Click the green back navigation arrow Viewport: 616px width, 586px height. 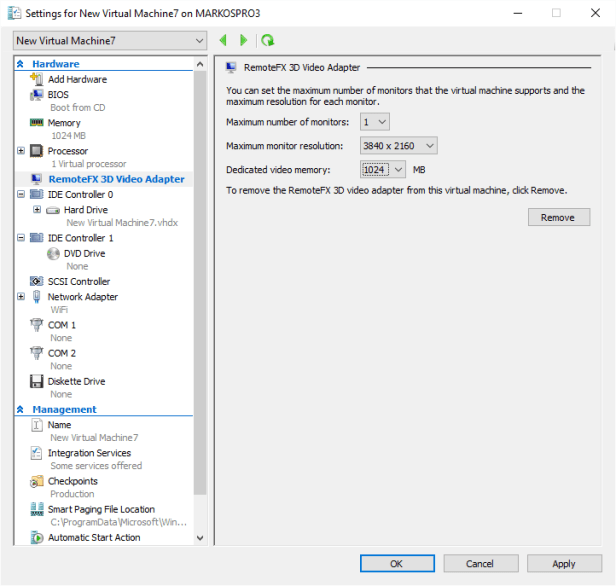tap(223, 40)
